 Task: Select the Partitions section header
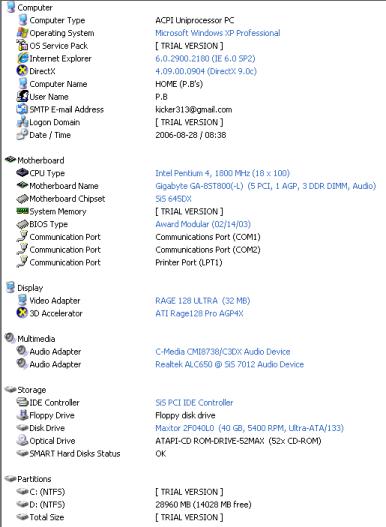(x=28, y=479)
